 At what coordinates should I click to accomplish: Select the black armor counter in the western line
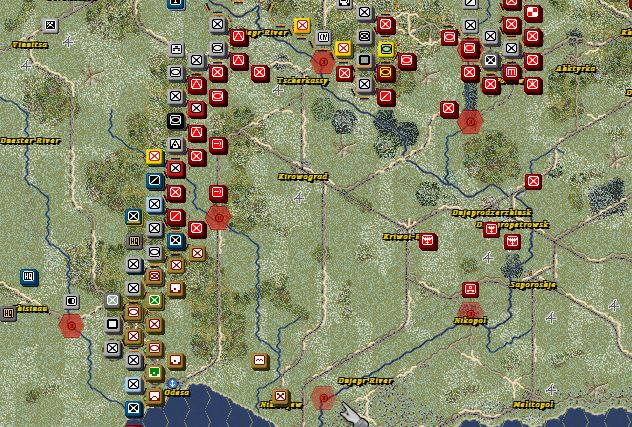[176, 121]
